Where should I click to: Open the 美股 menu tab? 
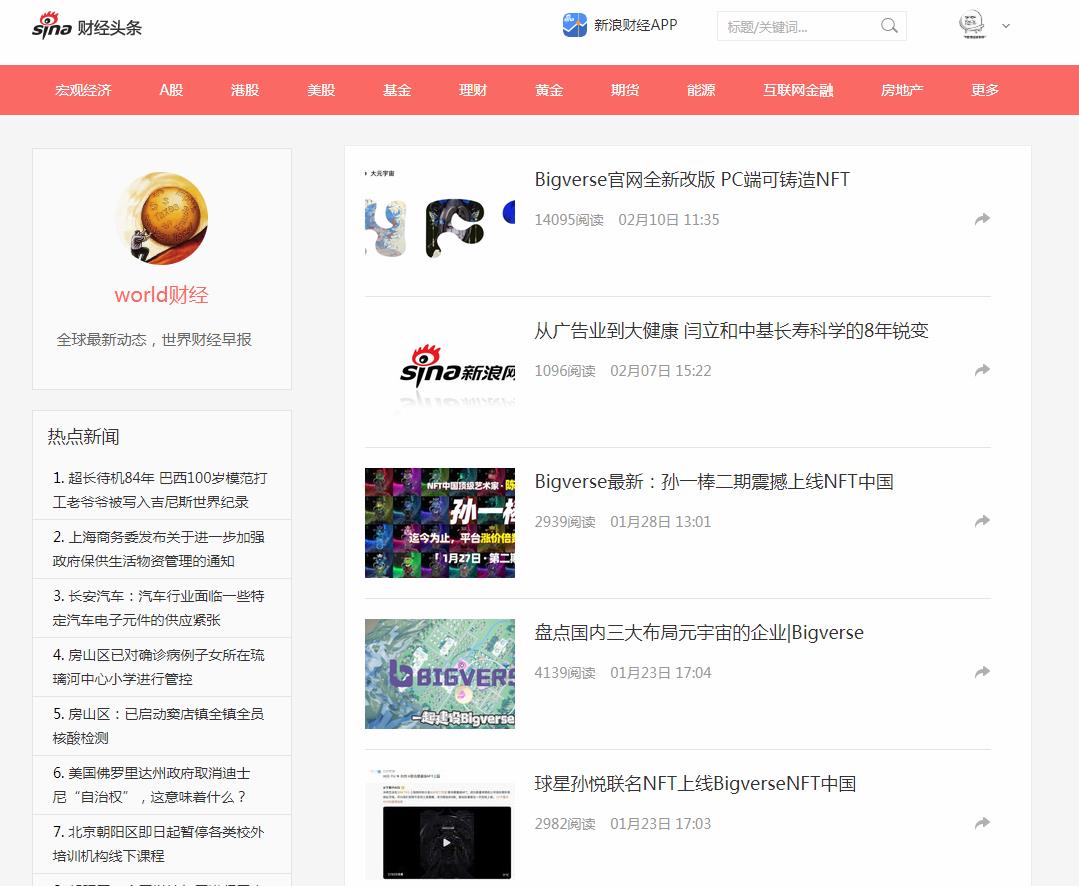(x=321, y=90)
